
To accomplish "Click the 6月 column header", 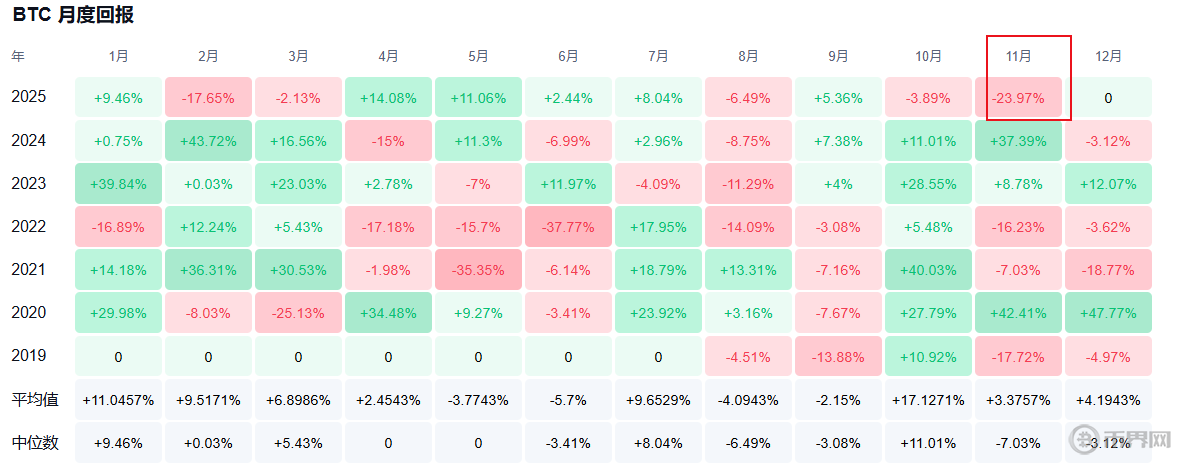I will (x=568, y=56).
